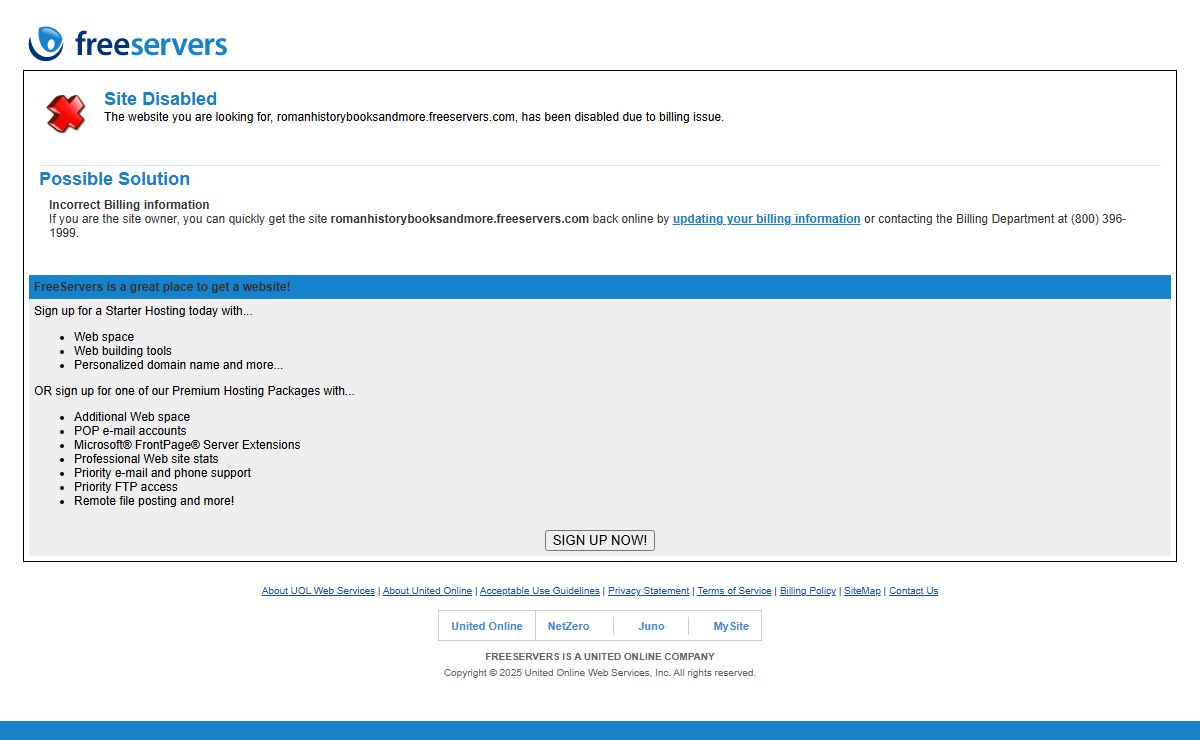Click the Possible Solution heading
The image size is (1200, 740).
(114, 179)
